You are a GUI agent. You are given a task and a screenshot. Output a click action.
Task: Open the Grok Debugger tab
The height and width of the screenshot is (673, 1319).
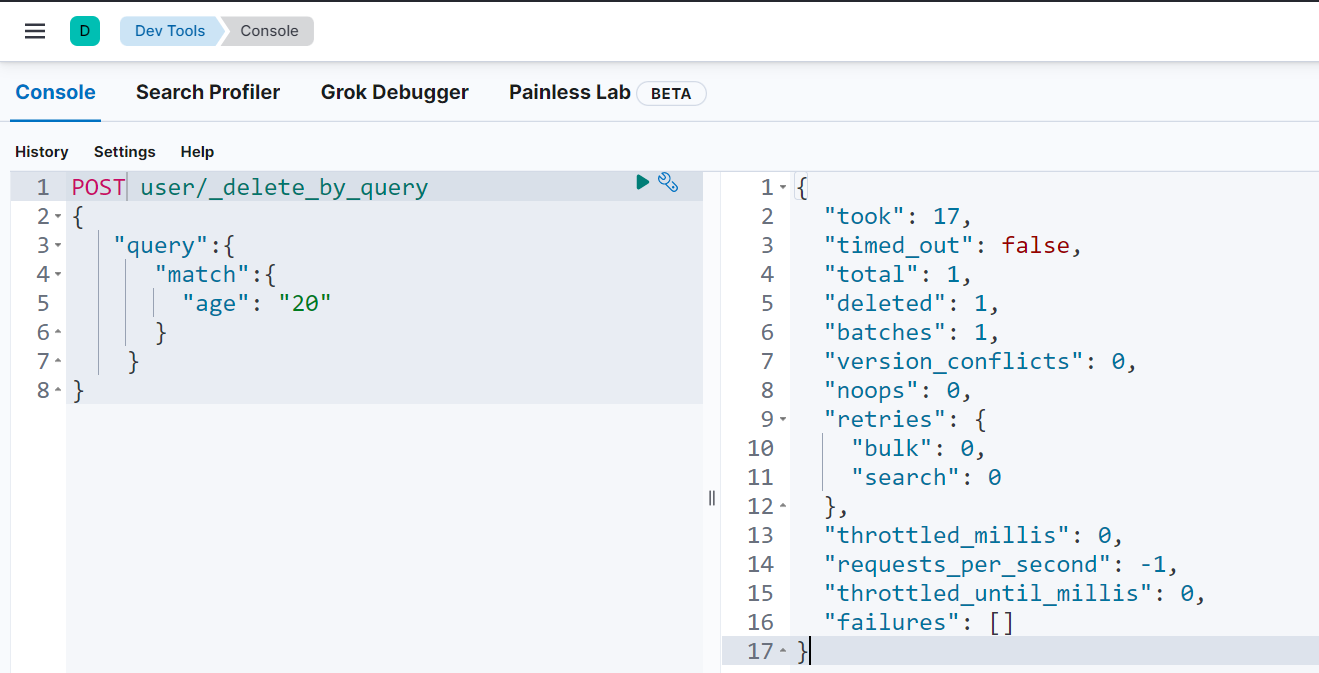click(x=394, y=93)
